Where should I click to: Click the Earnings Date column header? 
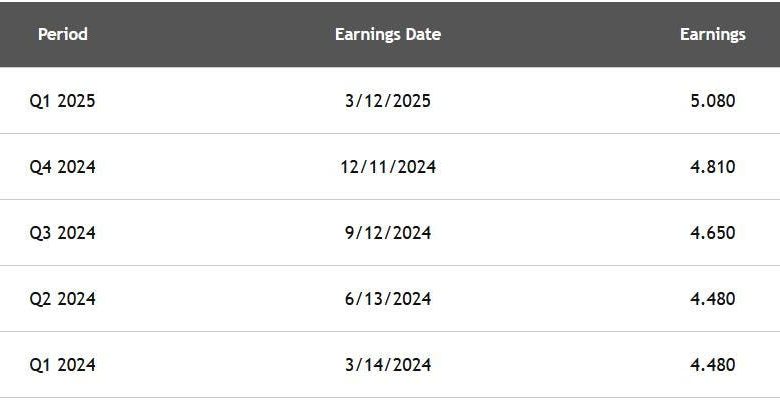pos(388,34)
